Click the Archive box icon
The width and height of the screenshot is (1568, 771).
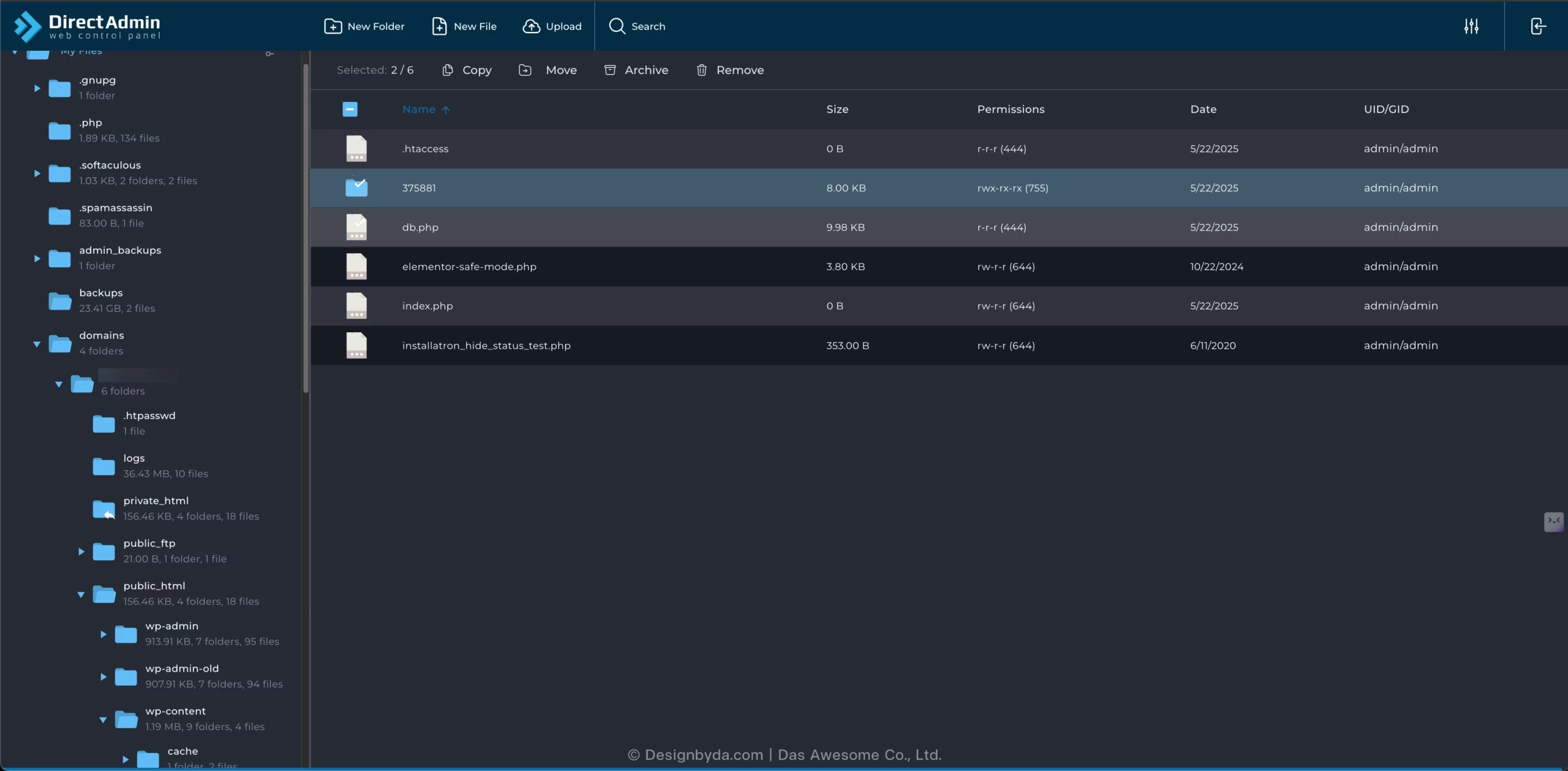tap(610, 70)
